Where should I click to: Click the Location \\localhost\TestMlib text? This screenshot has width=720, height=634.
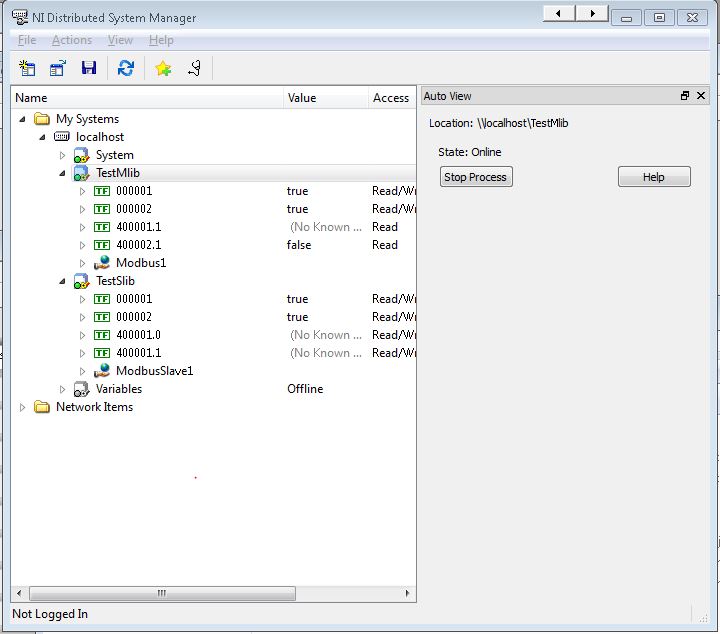[499, 123]
